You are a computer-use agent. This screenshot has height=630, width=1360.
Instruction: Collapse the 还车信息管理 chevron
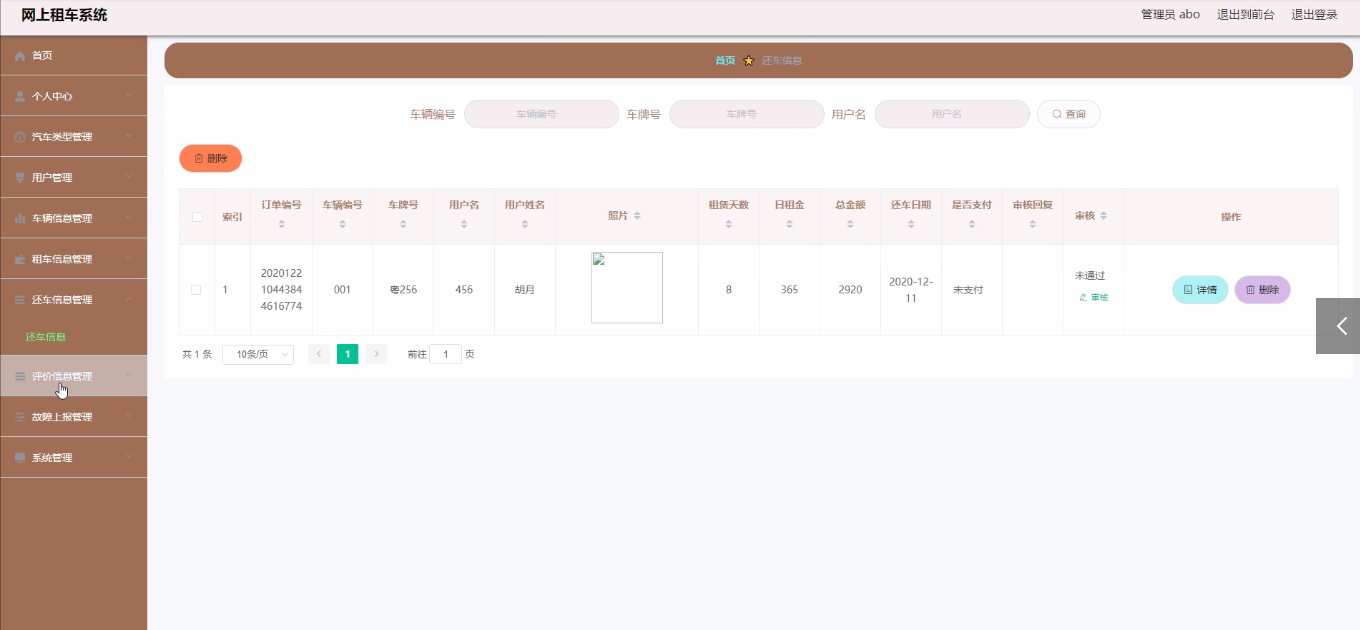[129, 300]
